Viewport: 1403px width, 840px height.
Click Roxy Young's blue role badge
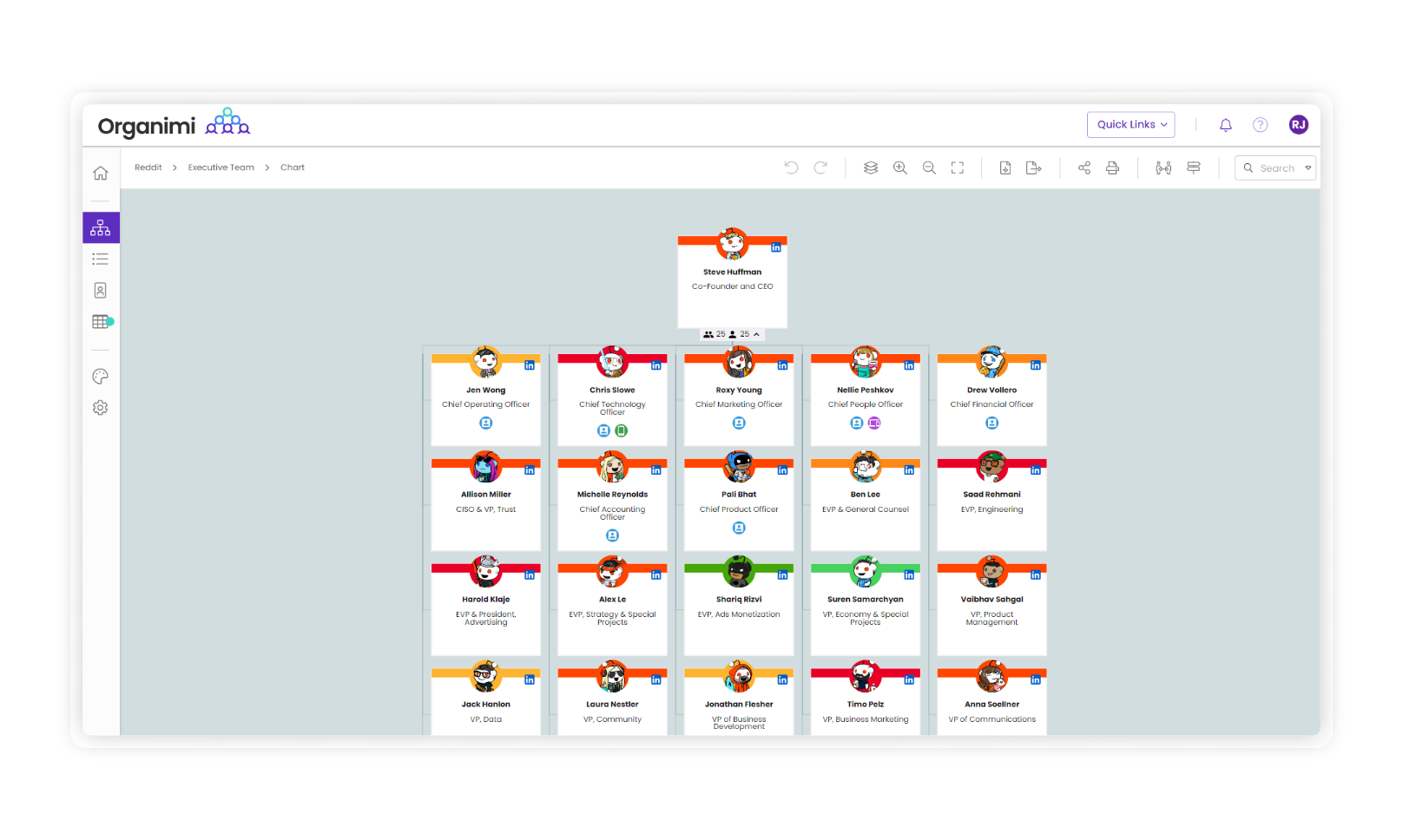point(739,423)
